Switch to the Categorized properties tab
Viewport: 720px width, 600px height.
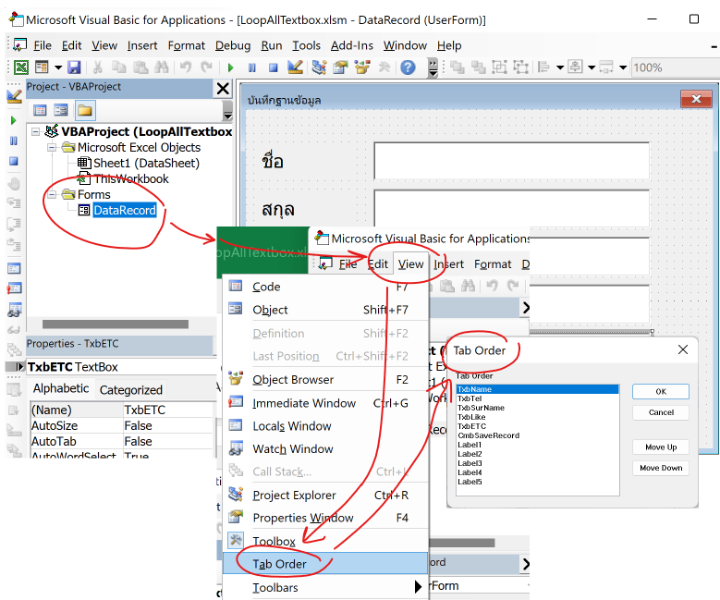tap(131, 390)
